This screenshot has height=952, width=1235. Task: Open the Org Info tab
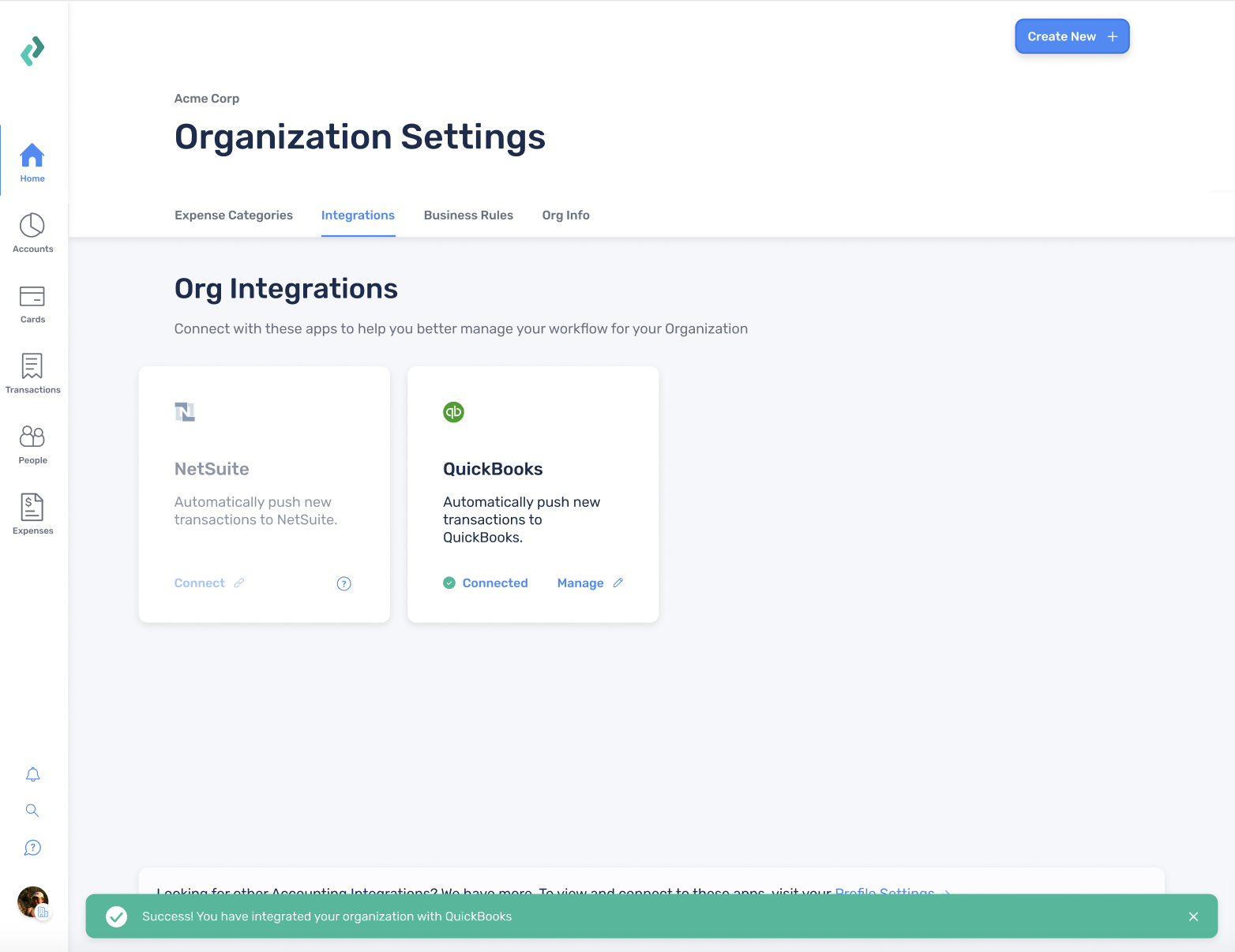(x=565, y=216)
